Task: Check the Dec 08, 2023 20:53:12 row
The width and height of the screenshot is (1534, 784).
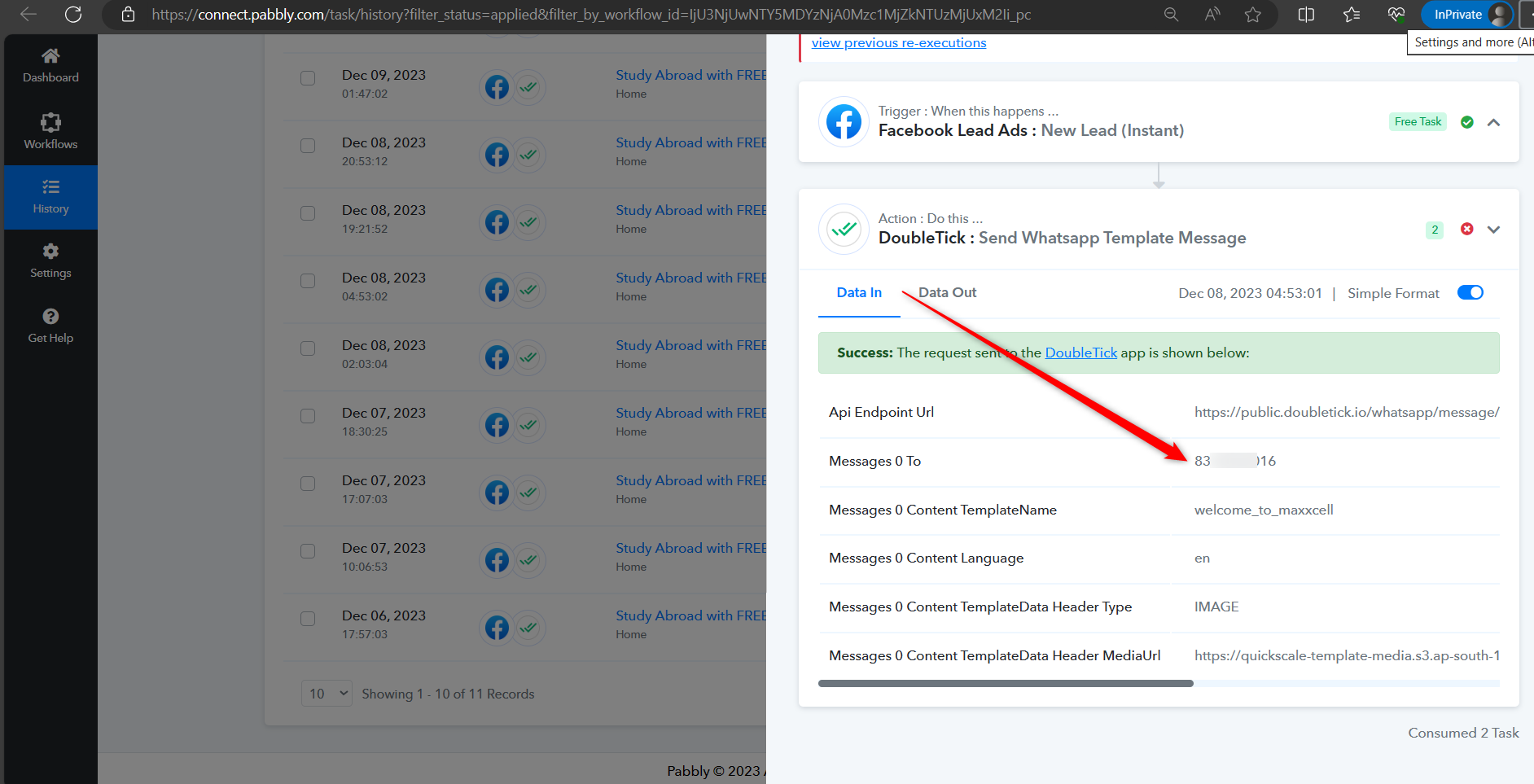Action: (x=308, y=146)
